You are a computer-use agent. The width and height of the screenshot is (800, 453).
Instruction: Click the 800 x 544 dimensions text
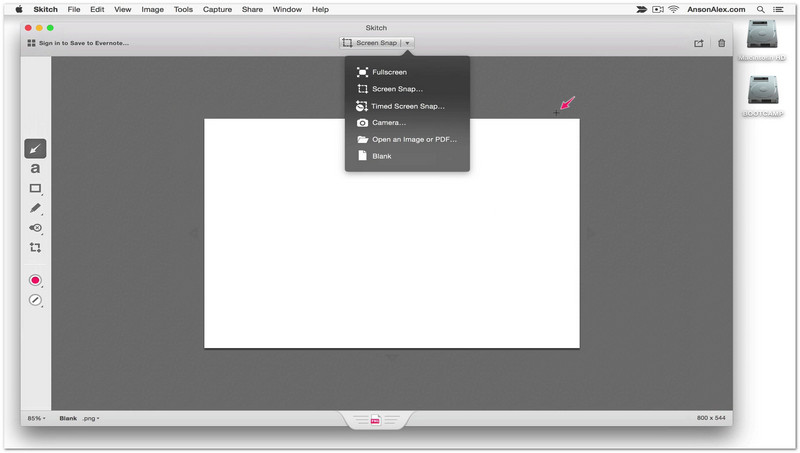[711, 418]
